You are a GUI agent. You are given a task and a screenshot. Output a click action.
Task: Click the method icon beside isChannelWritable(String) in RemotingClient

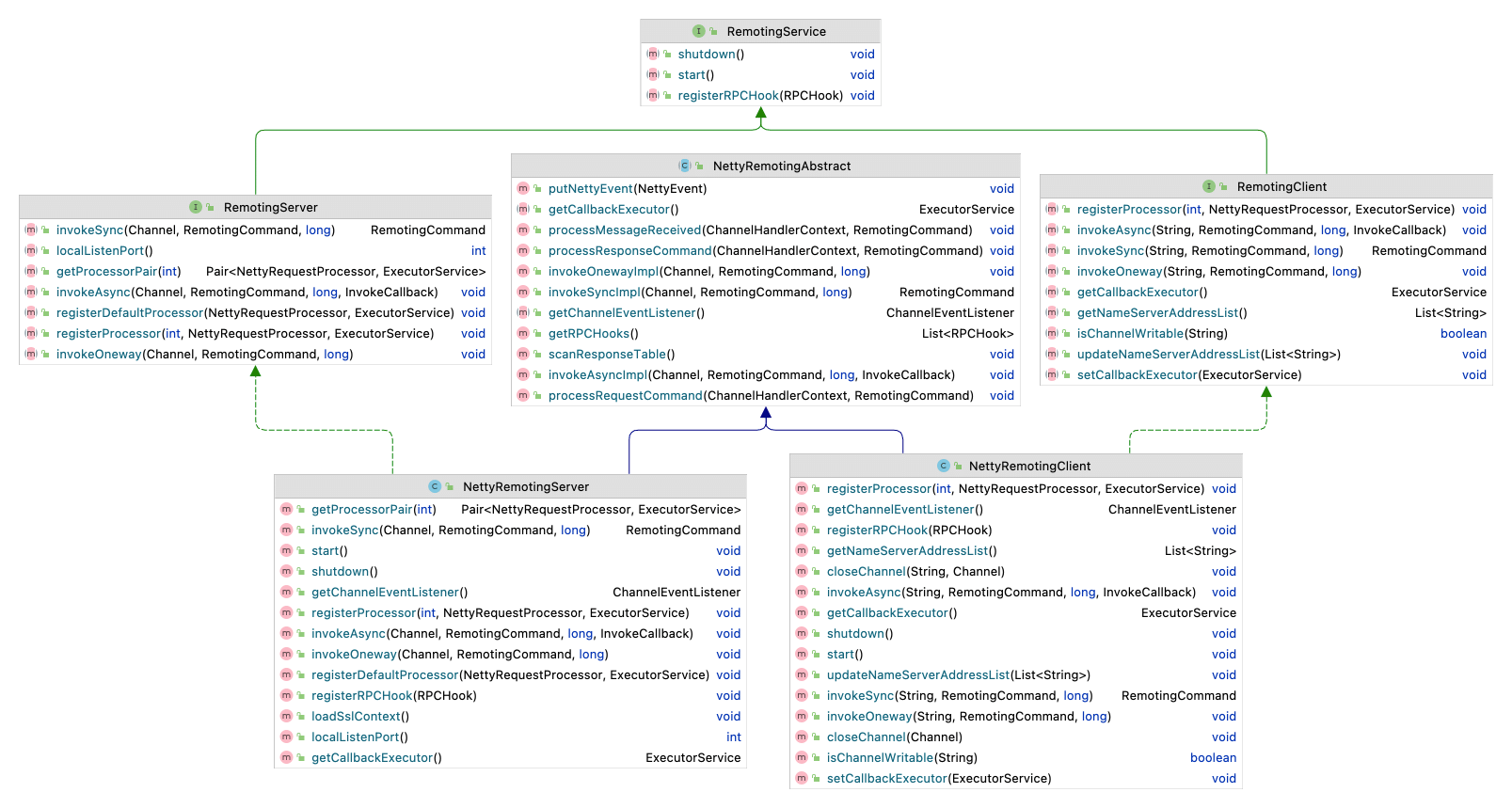pyautogui.click(x=1052, y=333)
